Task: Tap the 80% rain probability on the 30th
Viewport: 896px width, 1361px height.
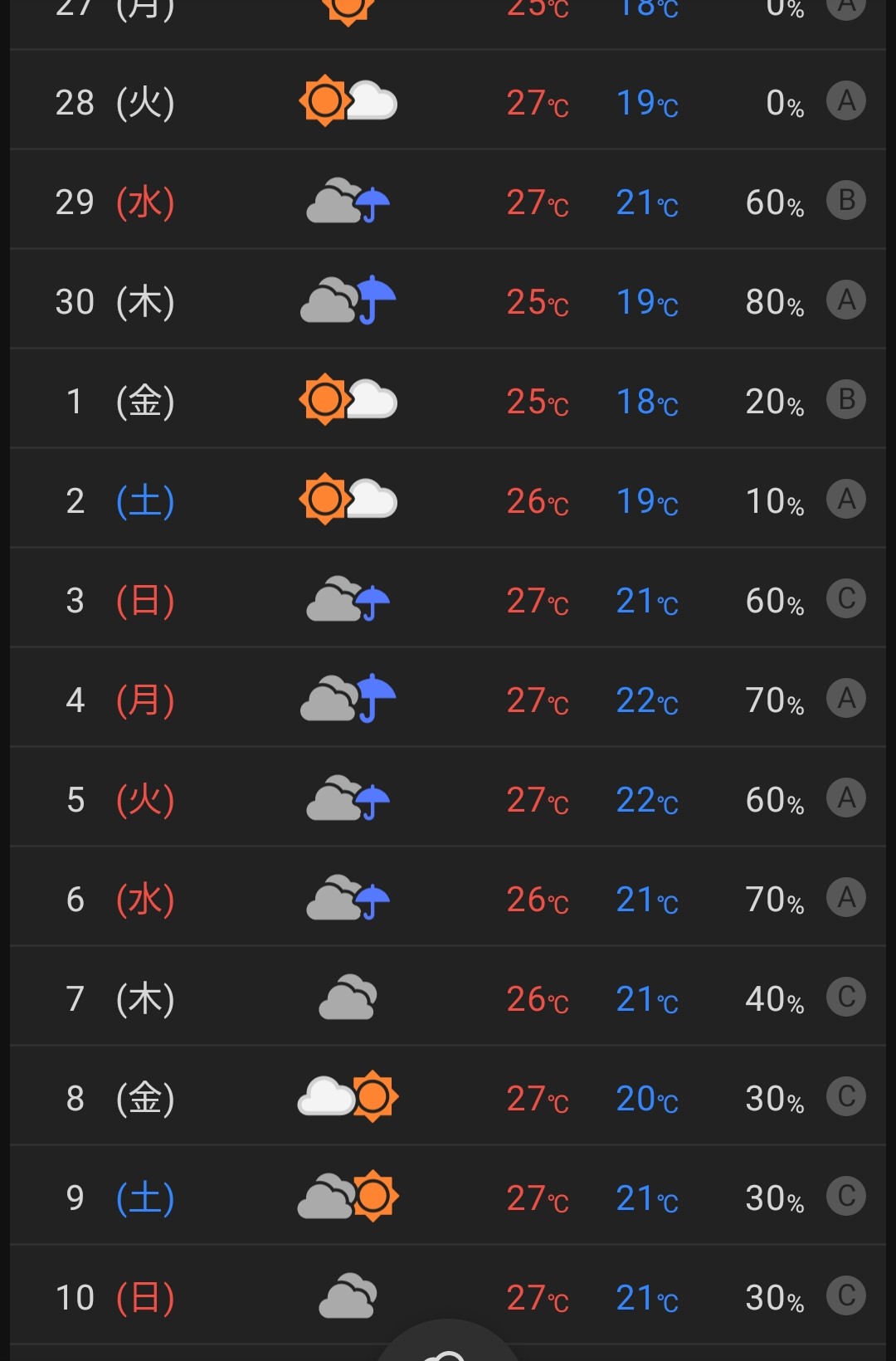Action: coord(774,302)
